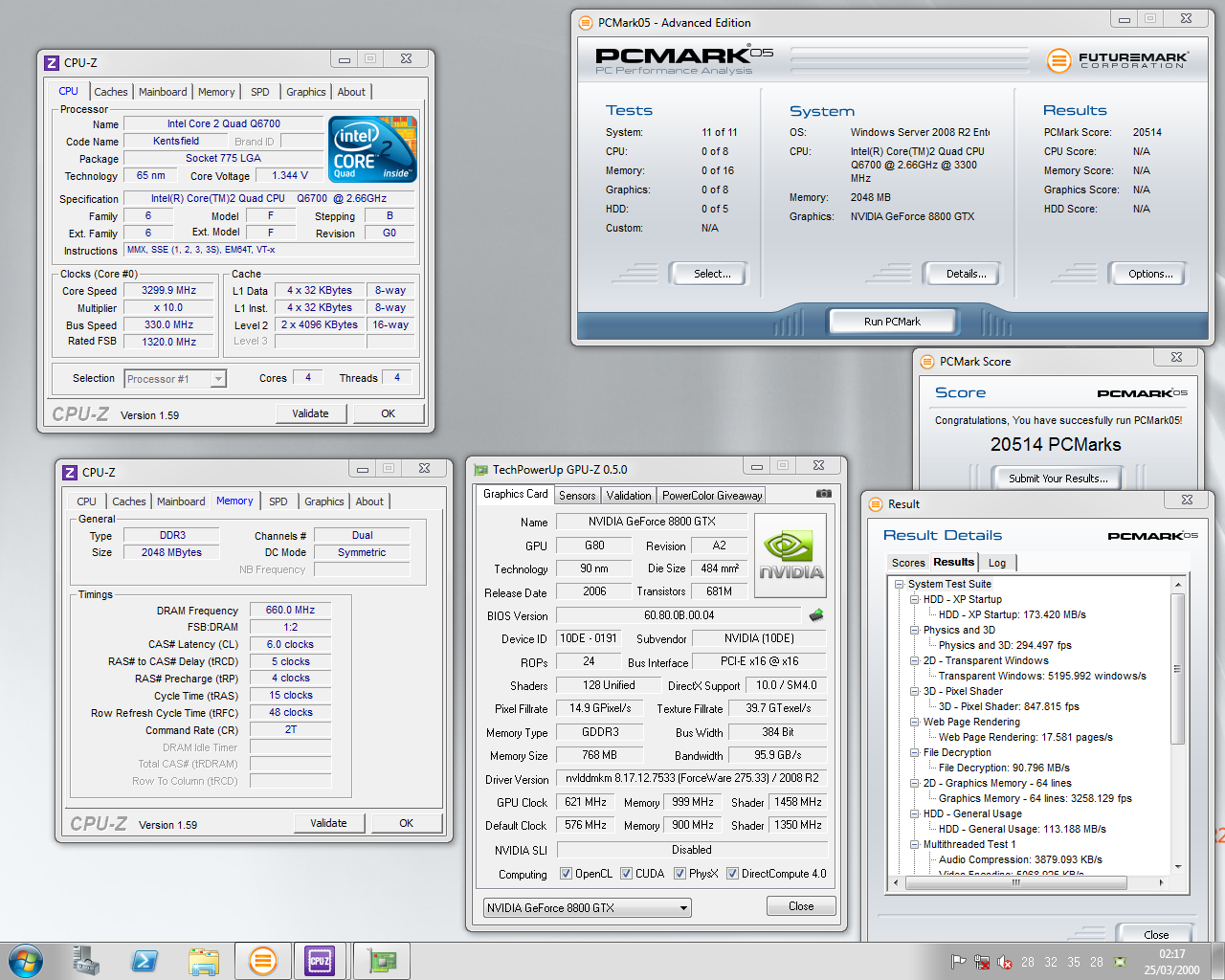Image resolution: width=1225 pixels, height=980 pixels.
Task: Switch to Sensors tab in GPU-Z
Action: point(577,496)
